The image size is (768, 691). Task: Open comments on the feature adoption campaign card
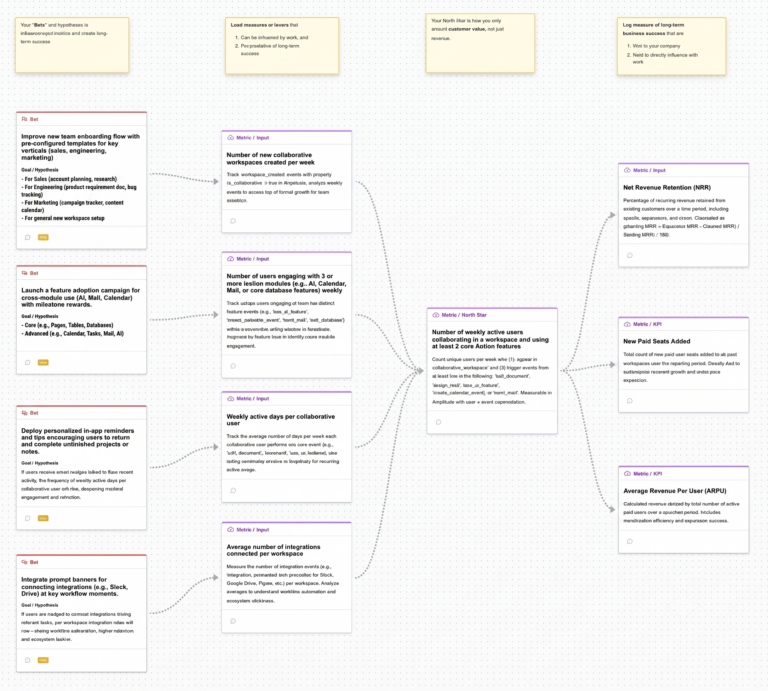(x=28, y=363)
